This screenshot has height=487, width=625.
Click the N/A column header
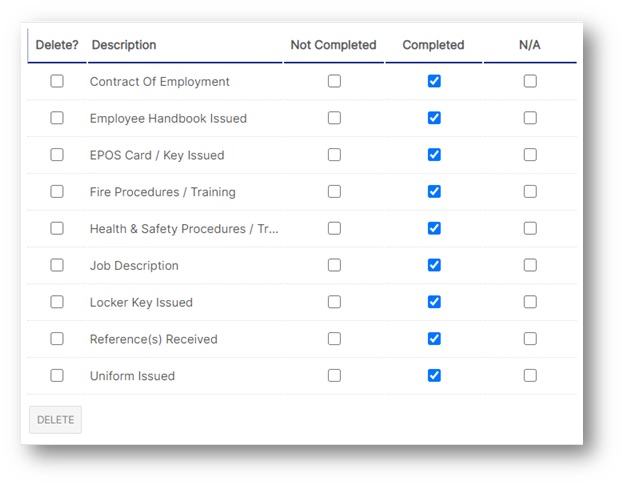pyautogui.click(x=530, y=45)
